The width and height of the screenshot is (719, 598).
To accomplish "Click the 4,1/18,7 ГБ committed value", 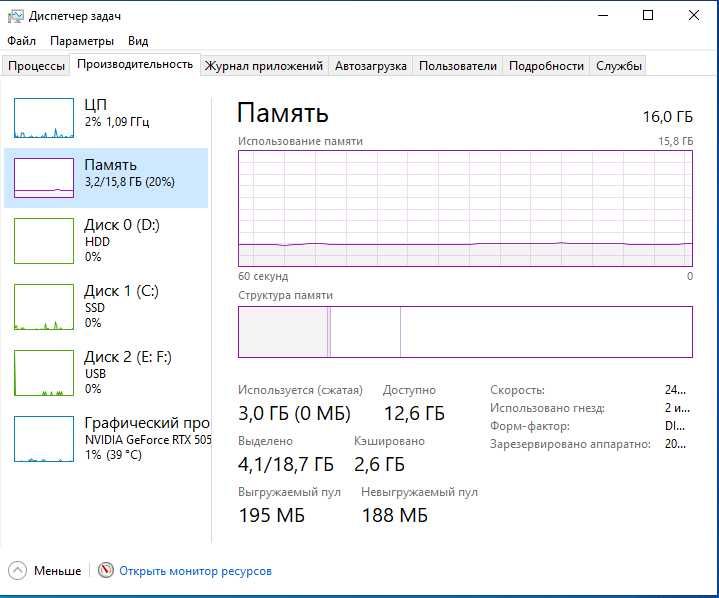I will [x=286, y=464].
